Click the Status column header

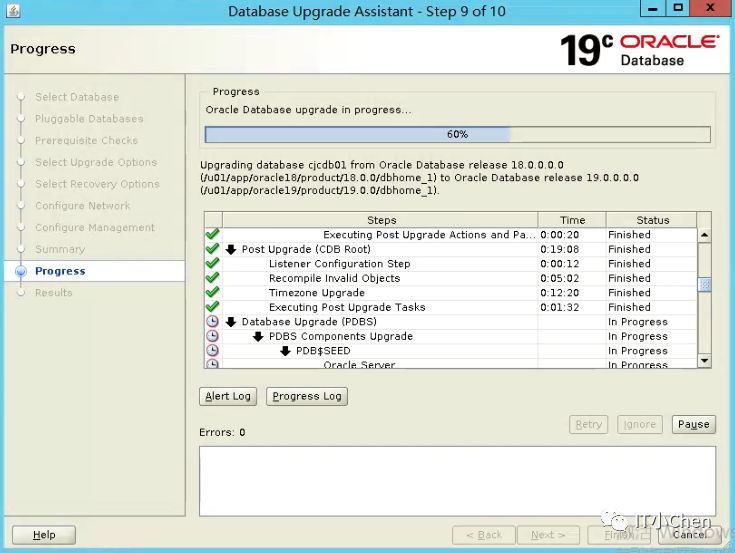click(x=652, y=220)
